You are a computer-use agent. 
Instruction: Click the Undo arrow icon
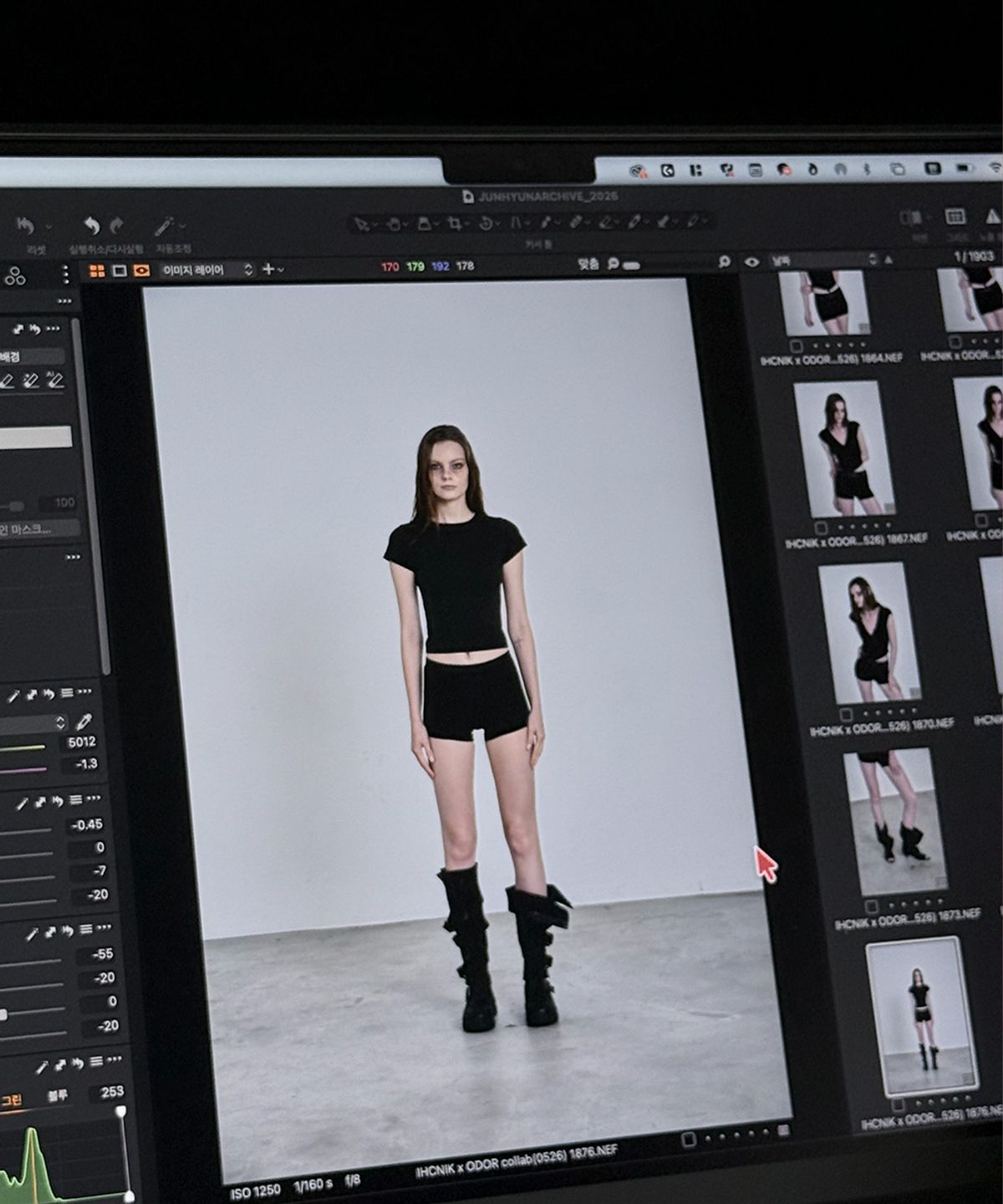[x=91, y=226]
